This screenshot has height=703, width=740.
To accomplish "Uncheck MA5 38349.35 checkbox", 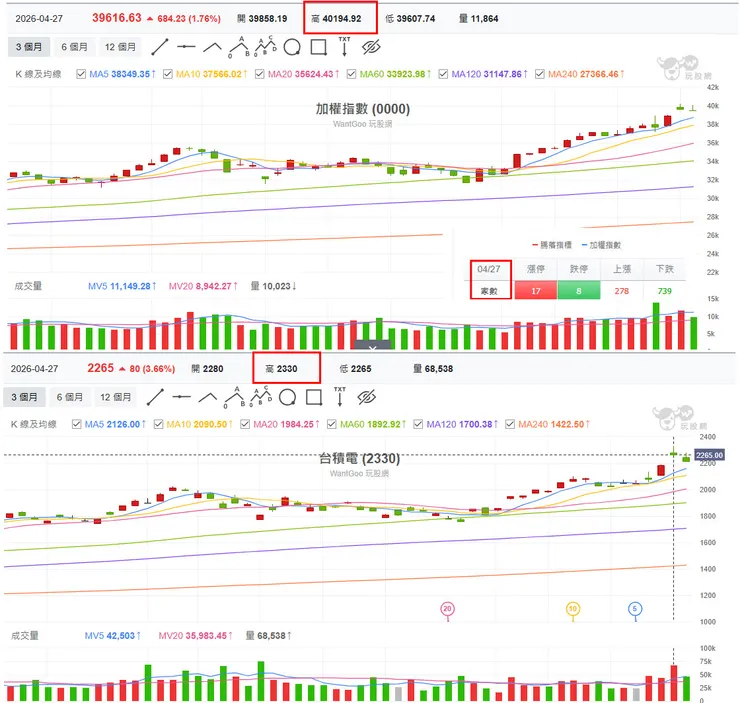I will point(81,74).
